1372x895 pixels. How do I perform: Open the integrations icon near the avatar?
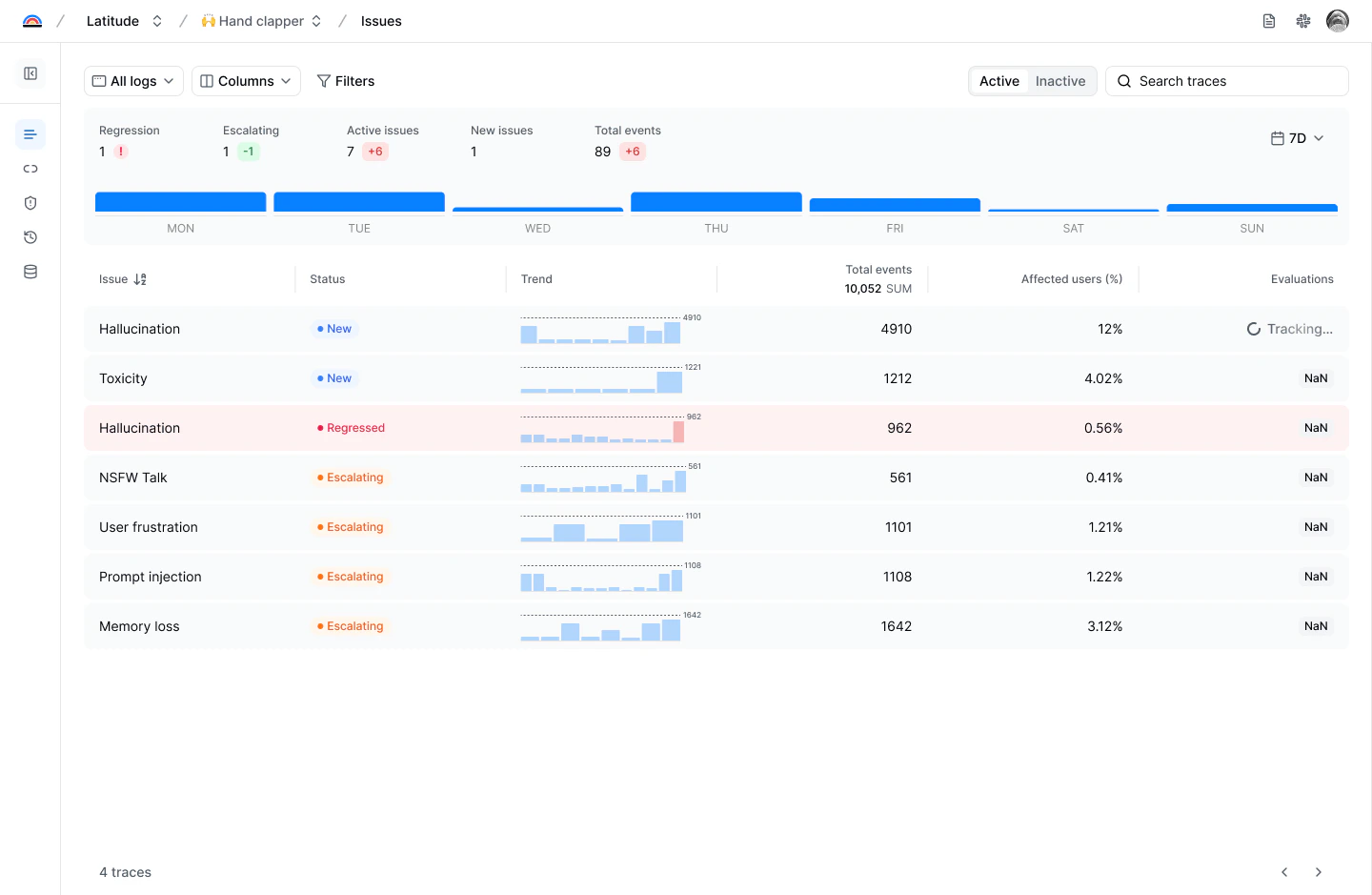click(1302, 20)
